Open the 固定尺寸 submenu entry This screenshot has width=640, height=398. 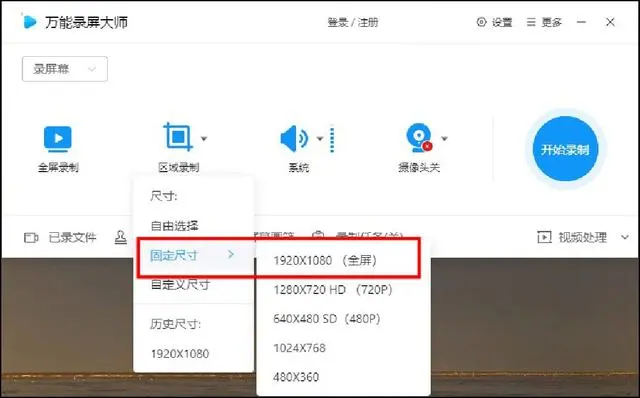point(193,256)
